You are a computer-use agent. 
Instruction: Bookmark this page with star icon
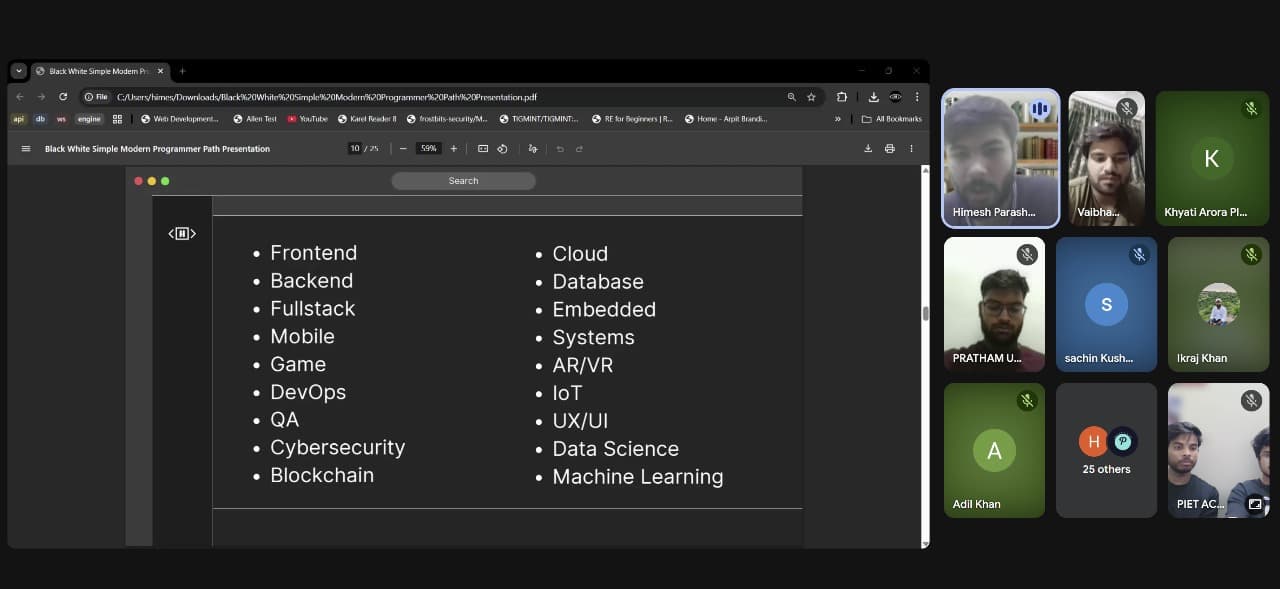point(811,97)
